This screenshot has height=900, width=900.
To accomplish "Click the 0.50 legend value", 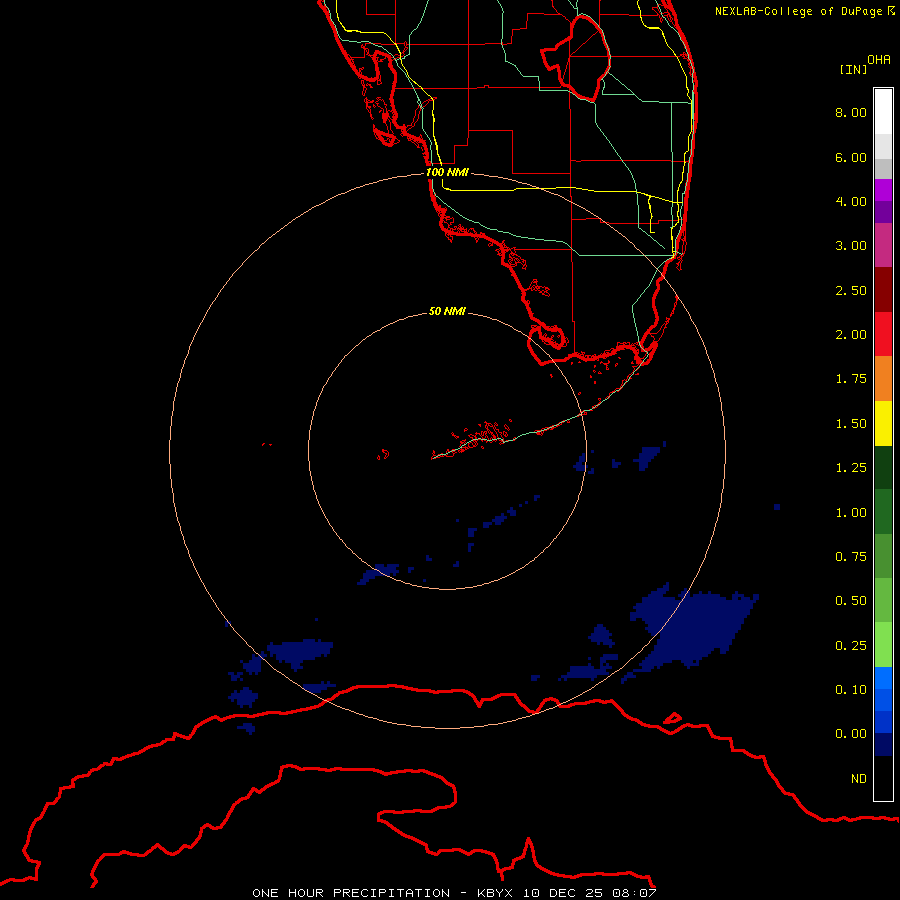I will pos(851,601).
